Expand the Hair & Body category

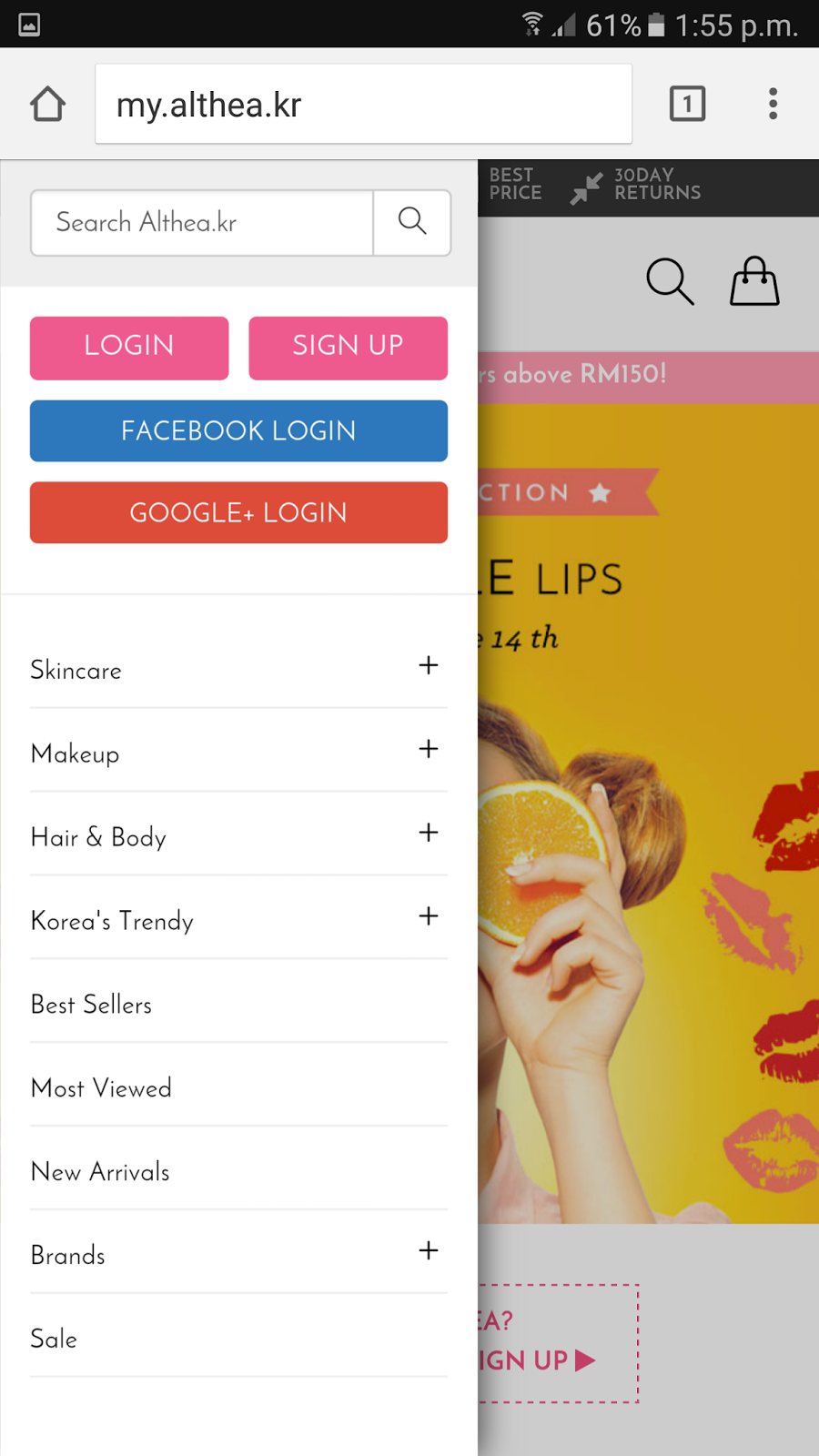(x=238, y=834)
